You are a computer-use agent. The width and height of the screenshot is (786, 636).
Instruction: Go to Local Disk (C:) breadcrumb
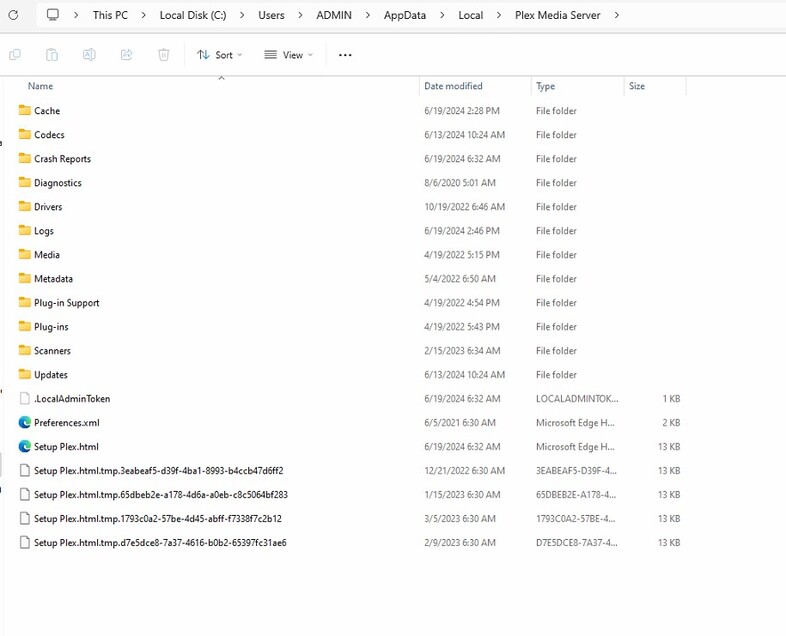click(193, 15)
